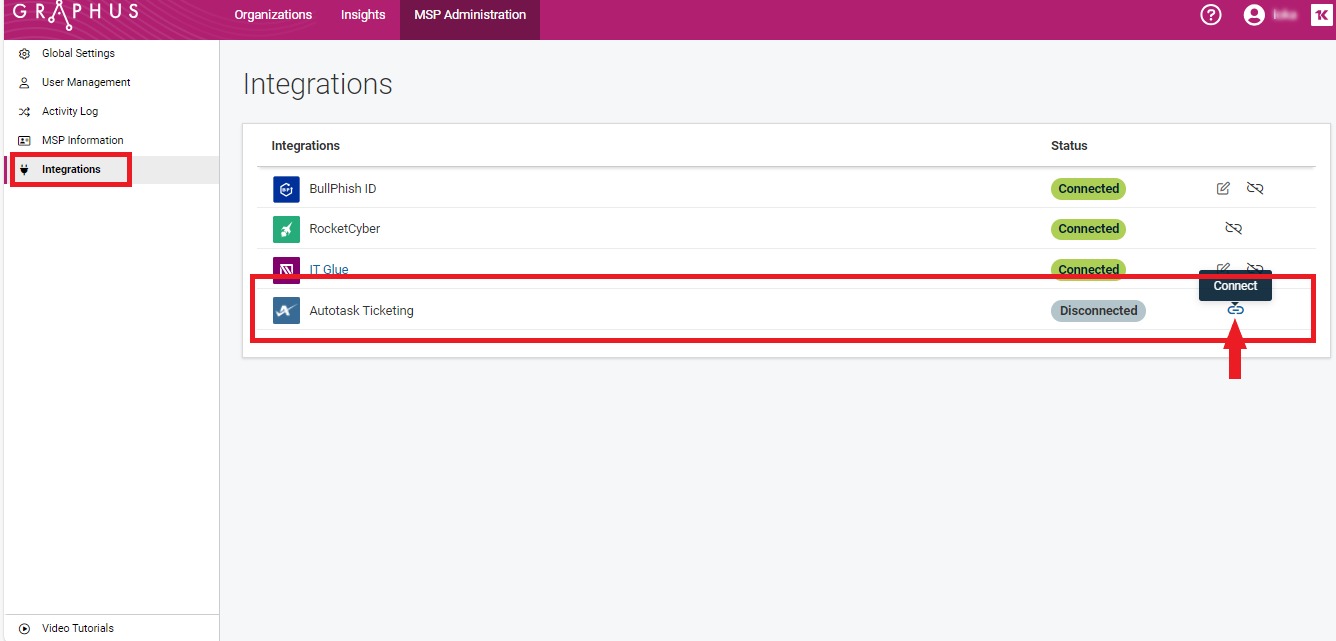Edit the BullPhish ID integration
The image size is (1336, 641).
pos(1223,188)
